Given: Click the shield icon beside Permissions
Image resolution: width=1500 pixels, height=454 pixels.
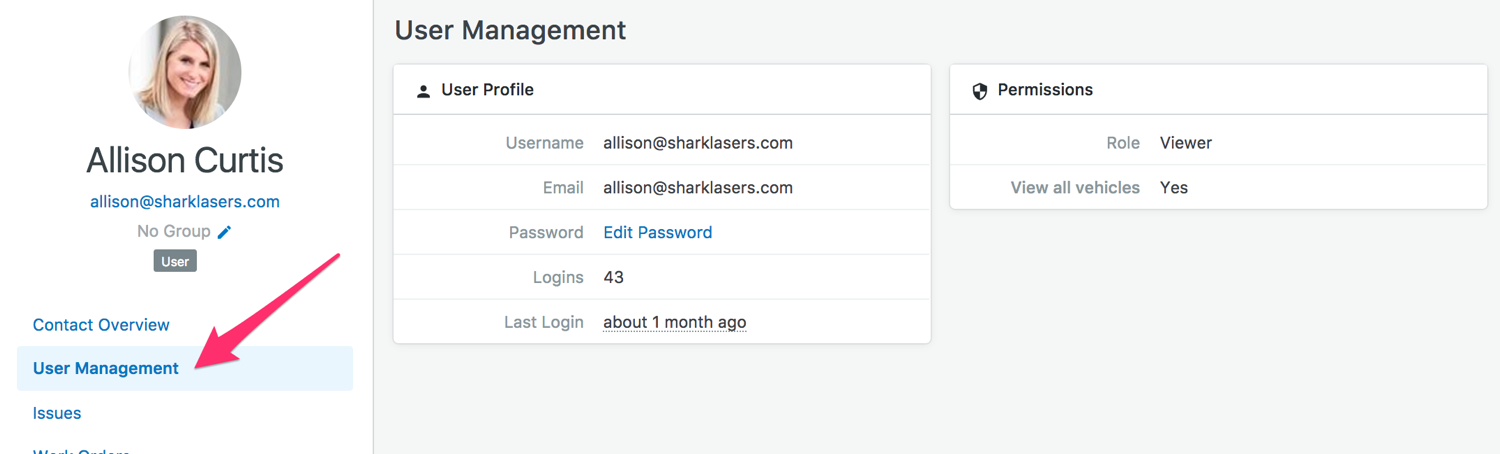Looking at the screenshot, I should tap(980, 91).
